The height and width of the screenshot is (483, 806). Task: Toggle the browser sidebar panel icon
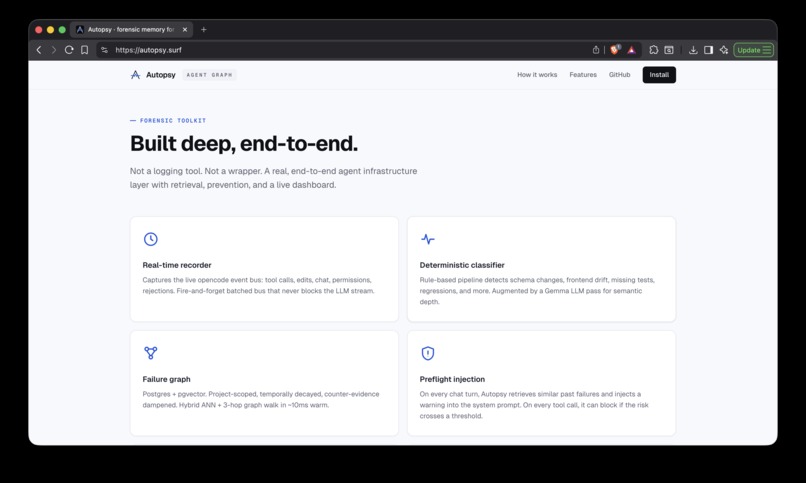click(708, 50)
